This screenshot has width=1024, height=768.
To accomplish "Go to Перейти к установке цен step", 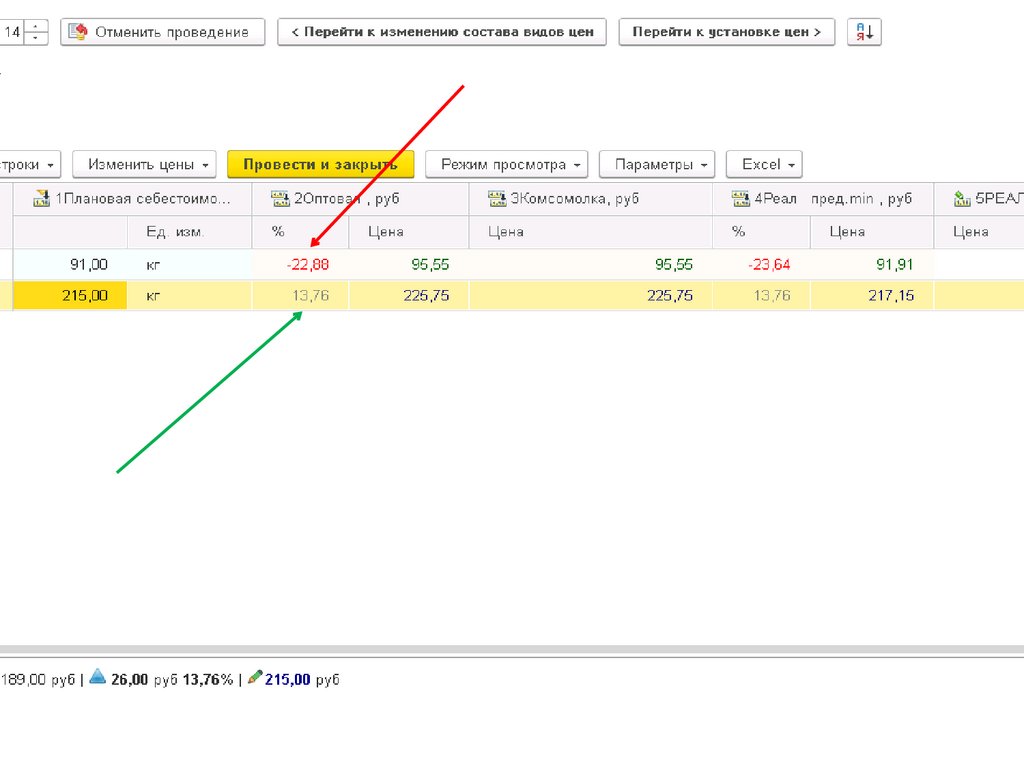I will (x=726, y=32).
